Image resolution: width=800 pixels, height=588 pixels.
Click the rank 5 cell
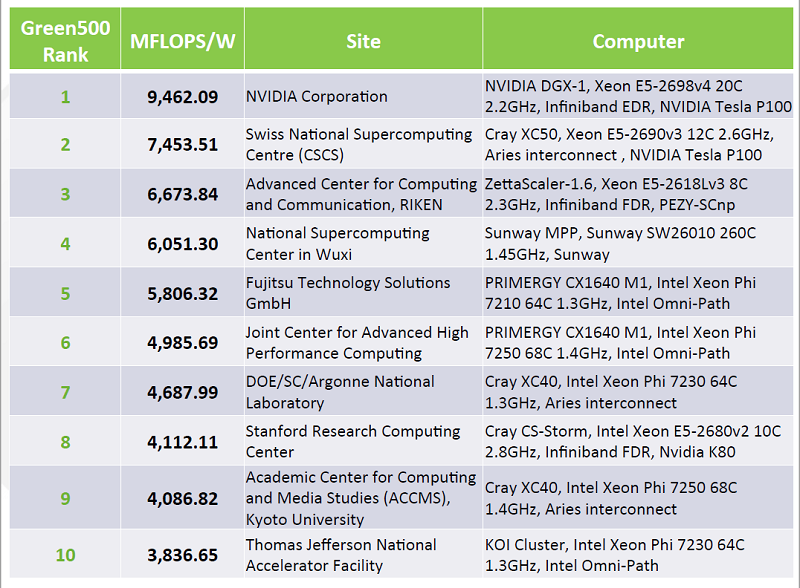[x=65, y=293]
